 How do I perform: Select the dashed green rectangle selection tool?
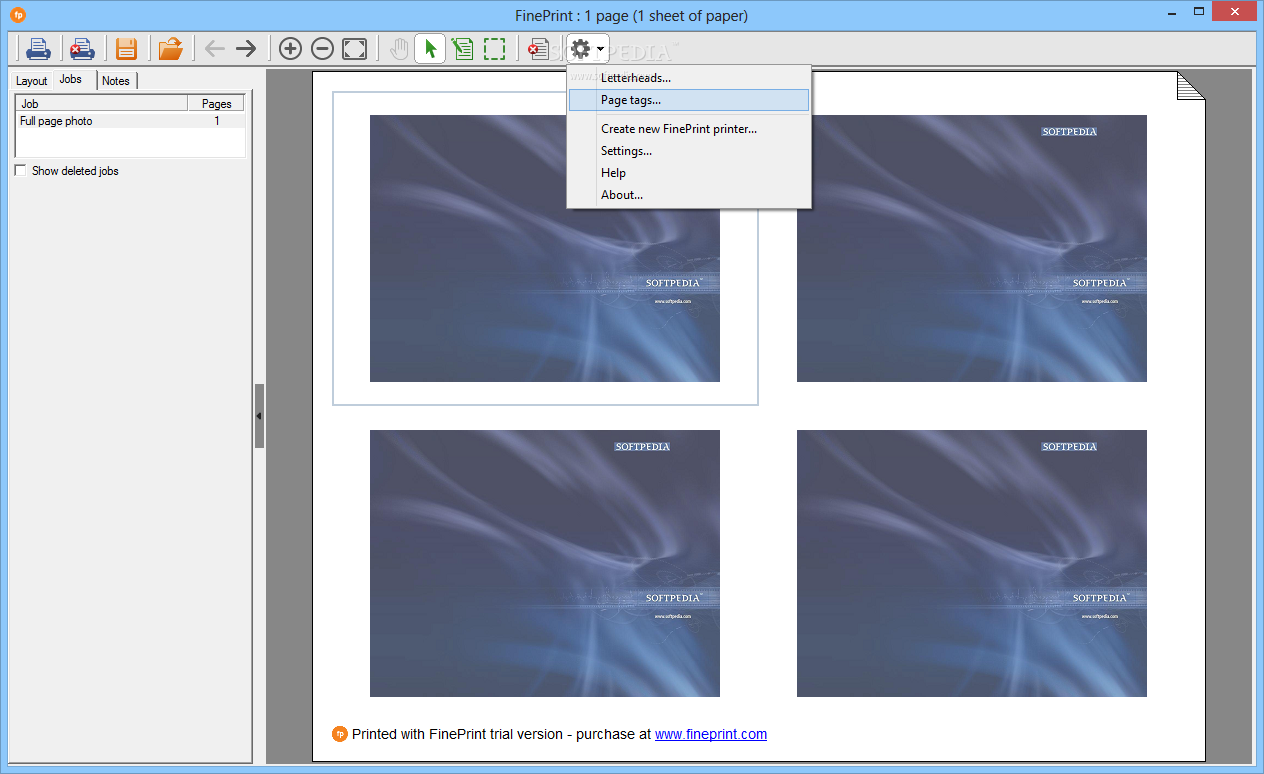point(494,48)
